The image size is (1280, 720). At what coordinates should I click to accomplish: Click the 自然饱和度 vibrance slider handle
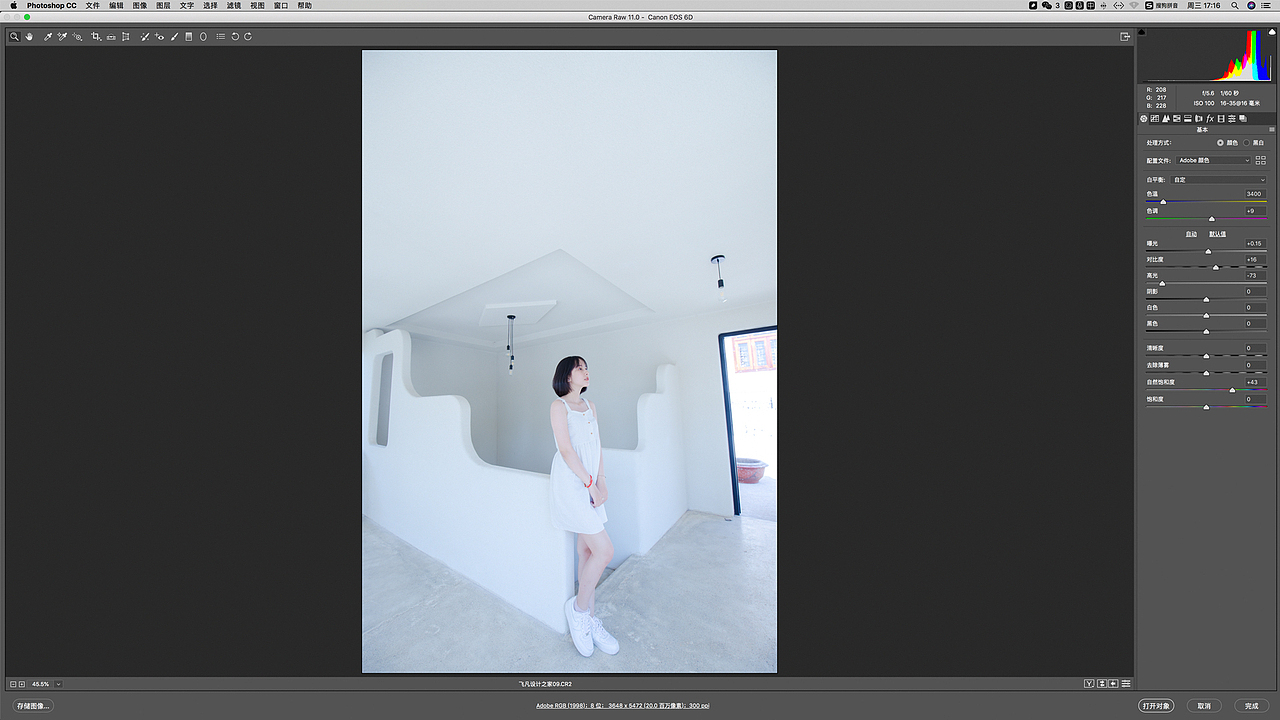pos(1232,390)
